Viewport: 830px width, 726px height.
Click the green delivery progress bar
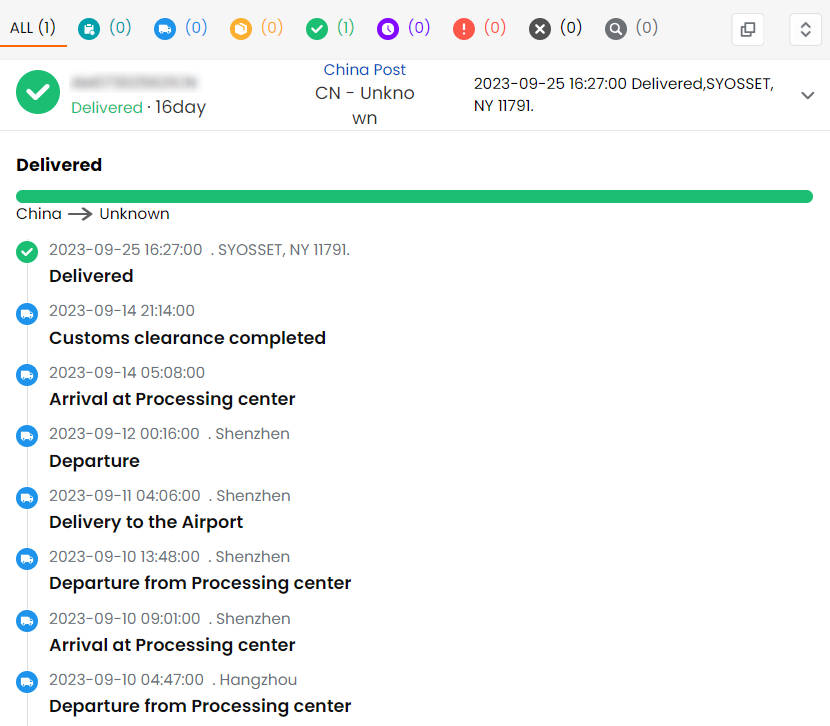pos(414,196)
